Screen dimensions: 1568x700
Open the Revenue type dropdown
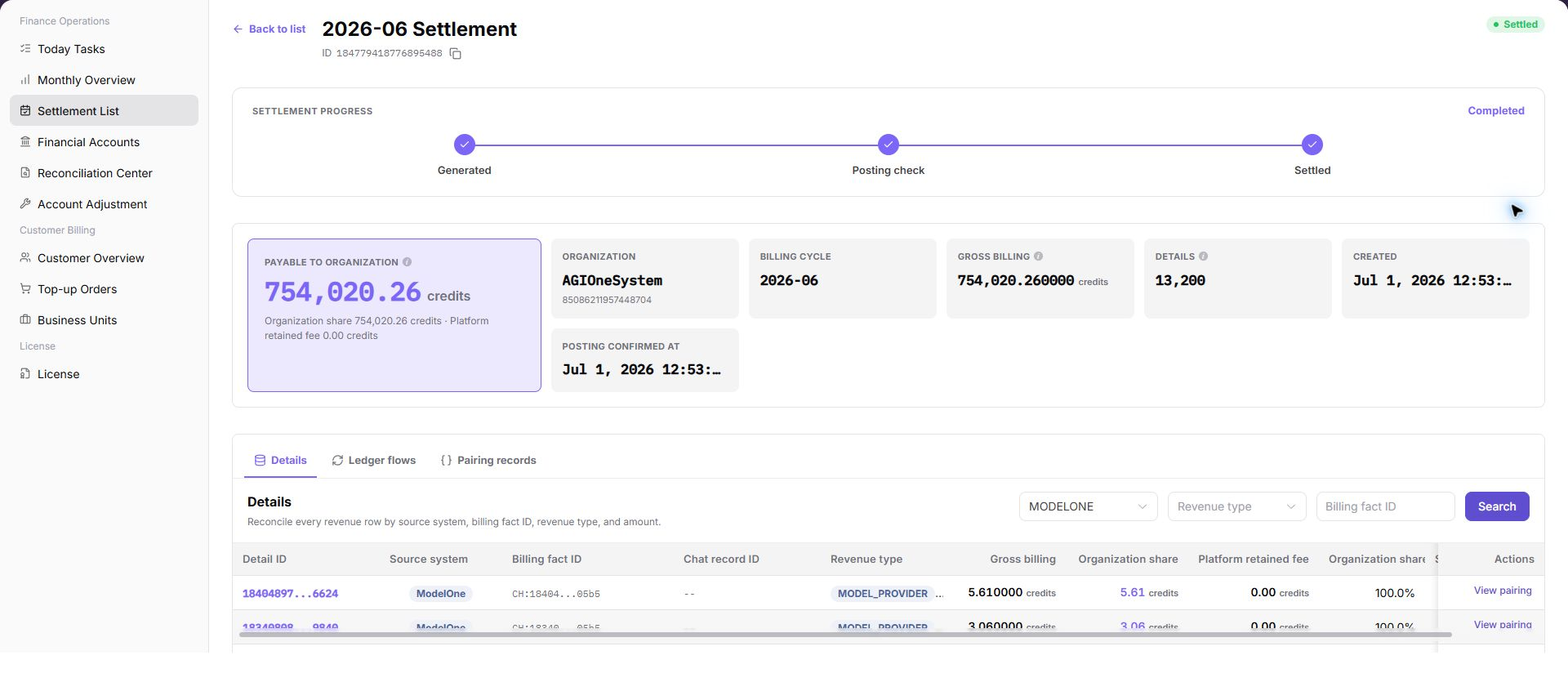coord(1236,506)
